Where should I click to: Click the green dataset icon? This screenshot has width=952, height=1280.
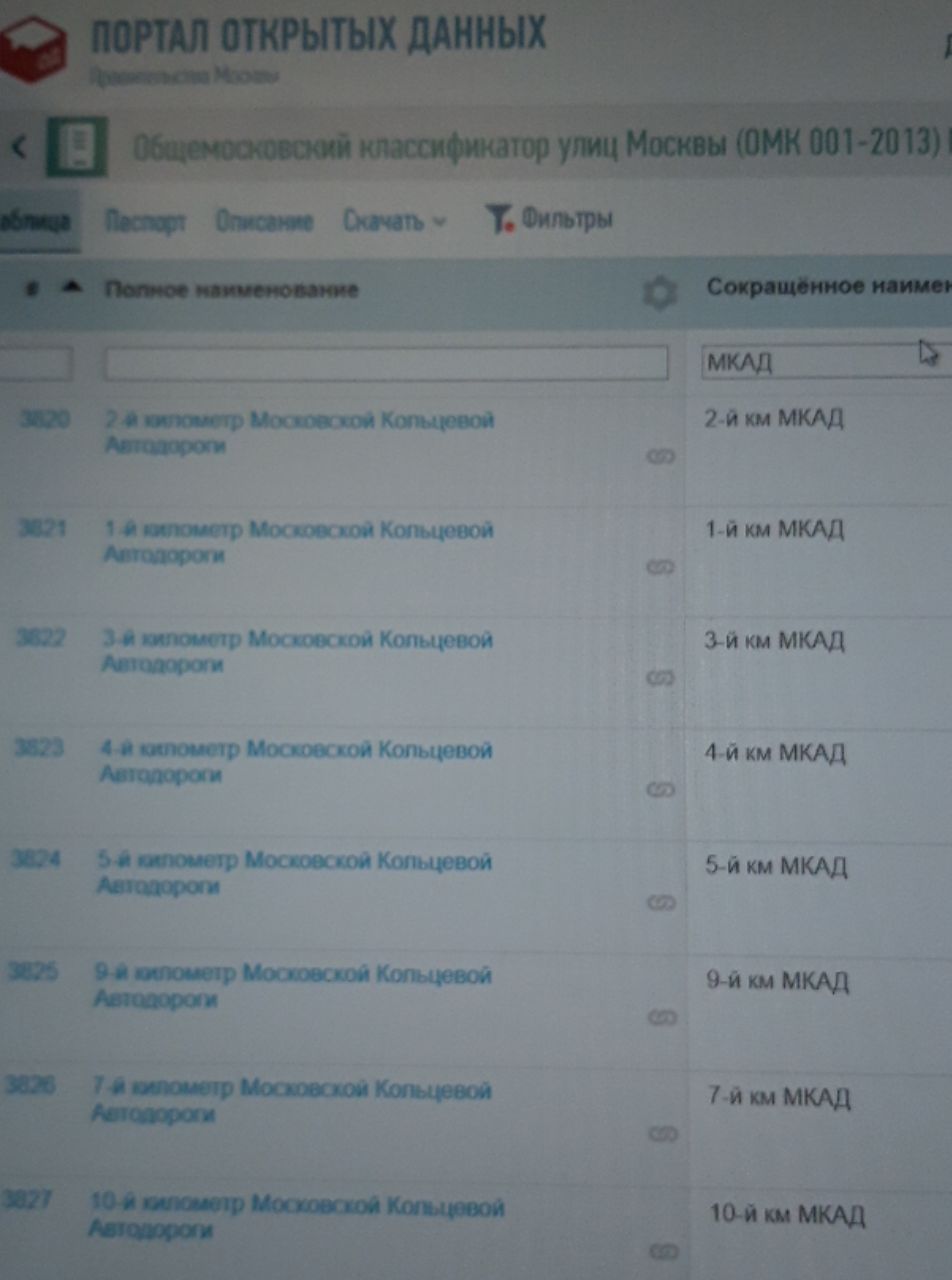[79, 147]
